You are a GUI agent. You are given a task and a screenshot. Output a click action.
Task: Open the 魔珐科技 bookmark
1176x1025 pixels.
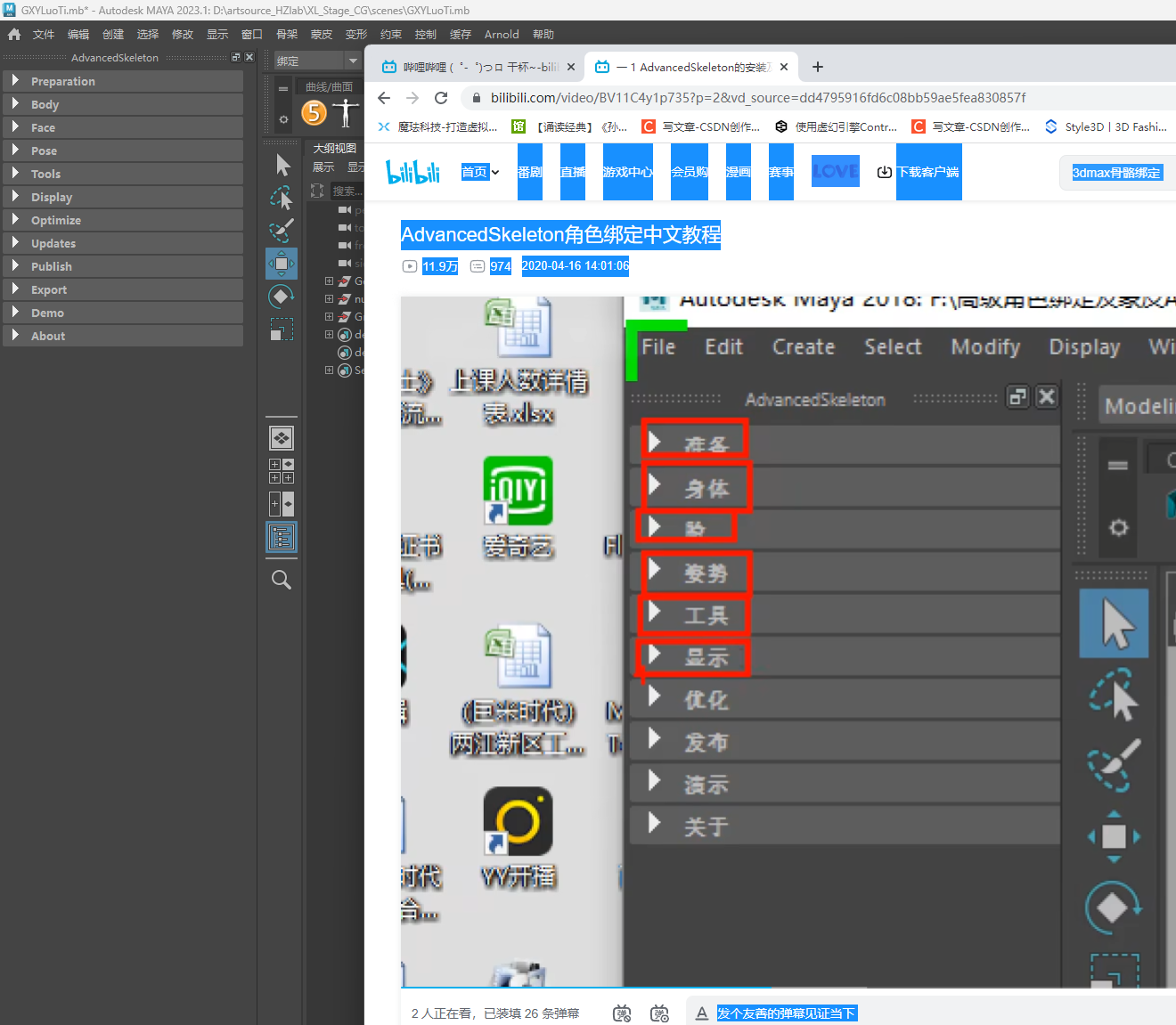(x=437, y=126)
